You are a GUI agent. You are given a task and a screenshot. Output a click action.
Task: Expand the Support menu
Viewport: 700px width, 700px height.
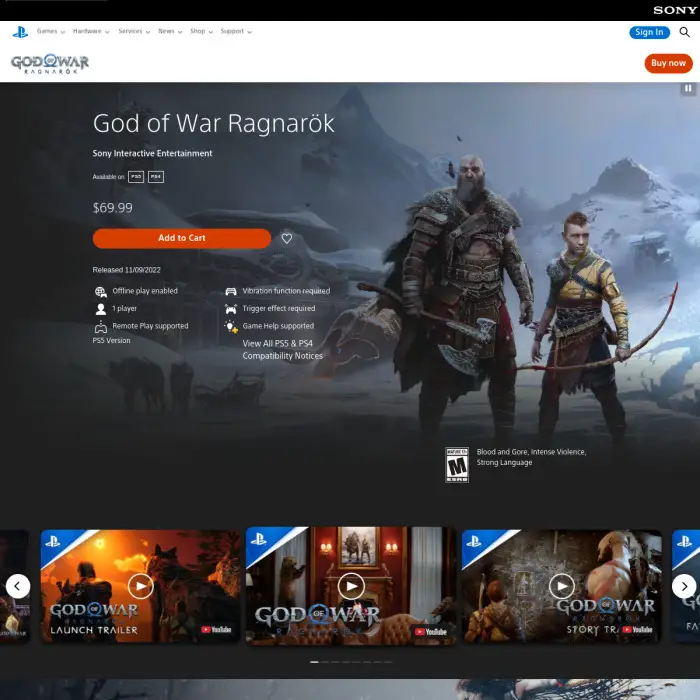pyautogui.click(x=236, y=31)
